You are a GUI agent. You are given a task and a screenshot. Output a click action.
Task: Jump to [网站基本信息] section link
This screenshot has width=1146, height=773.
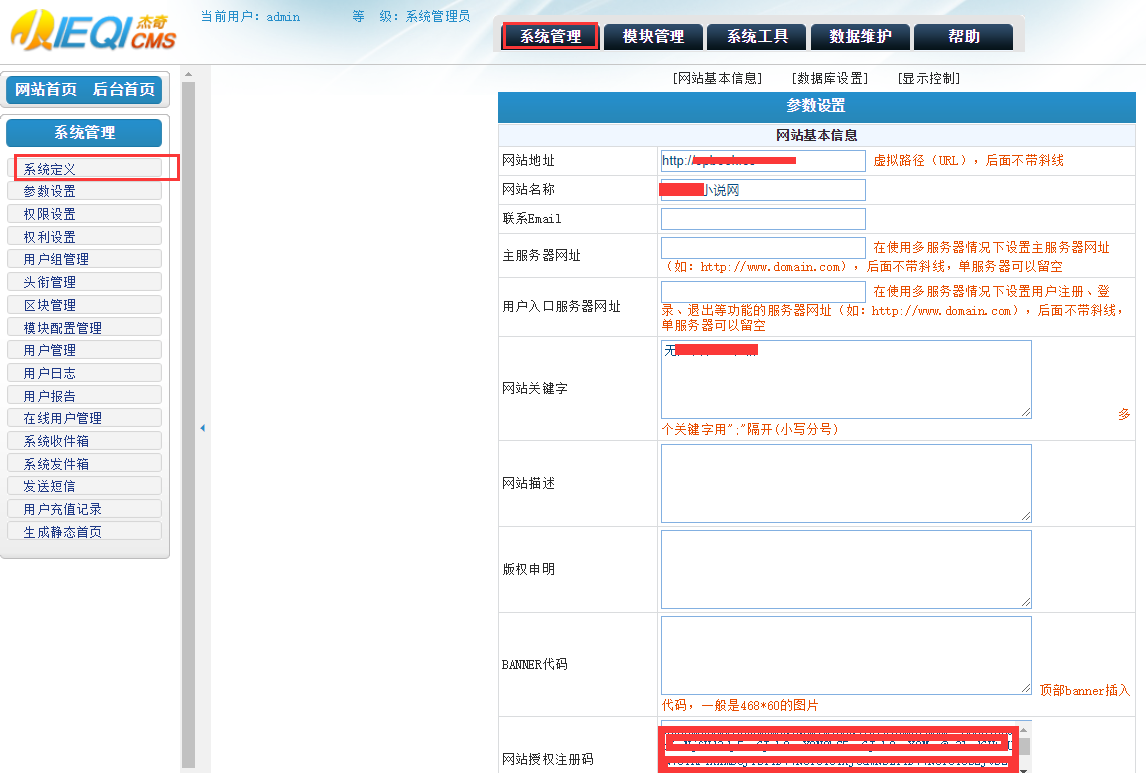tap(717, 78)
